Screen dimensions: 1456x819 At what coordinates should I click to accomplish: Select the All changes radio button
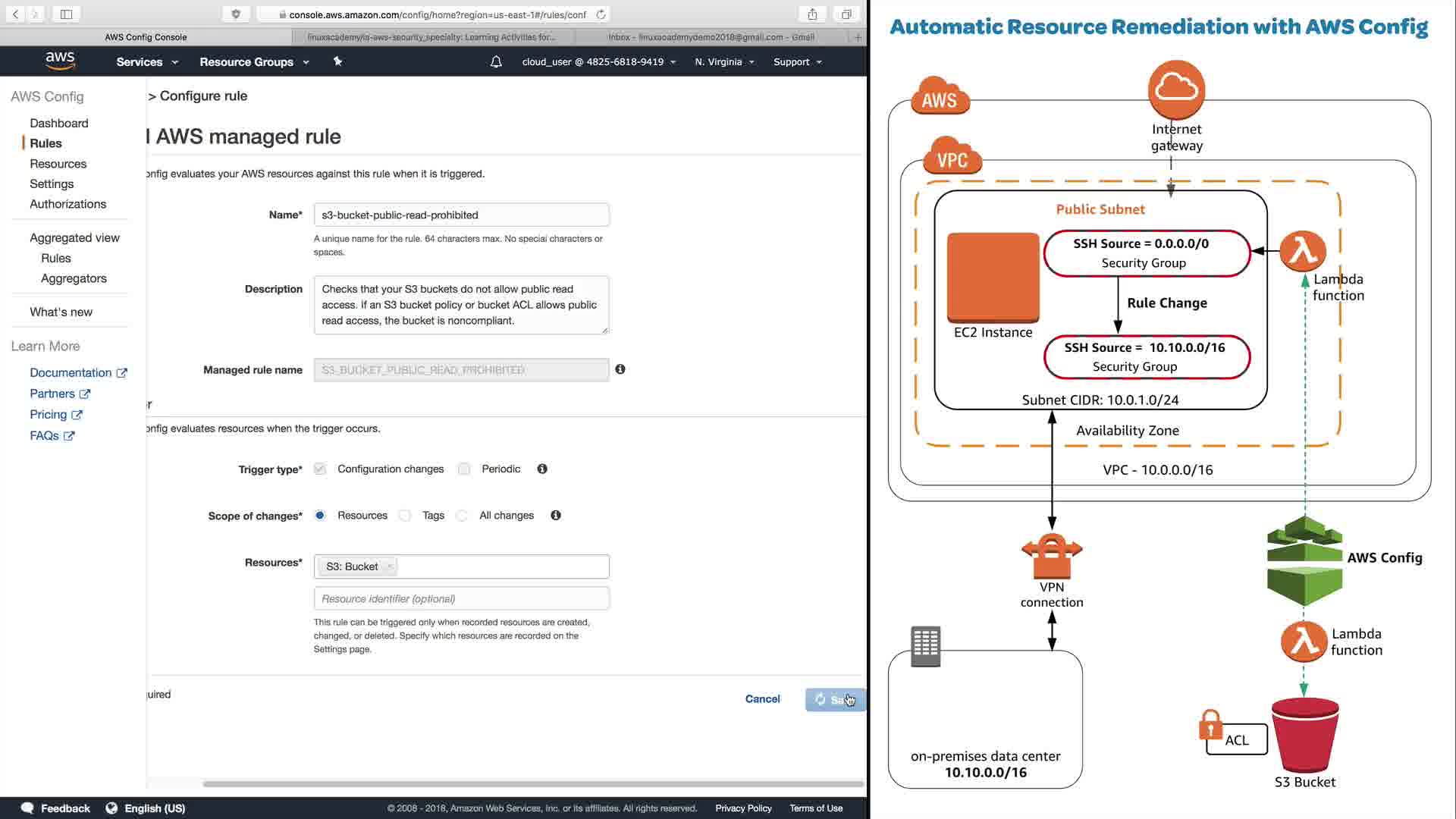pyautogui.click(x=462, y=516)
